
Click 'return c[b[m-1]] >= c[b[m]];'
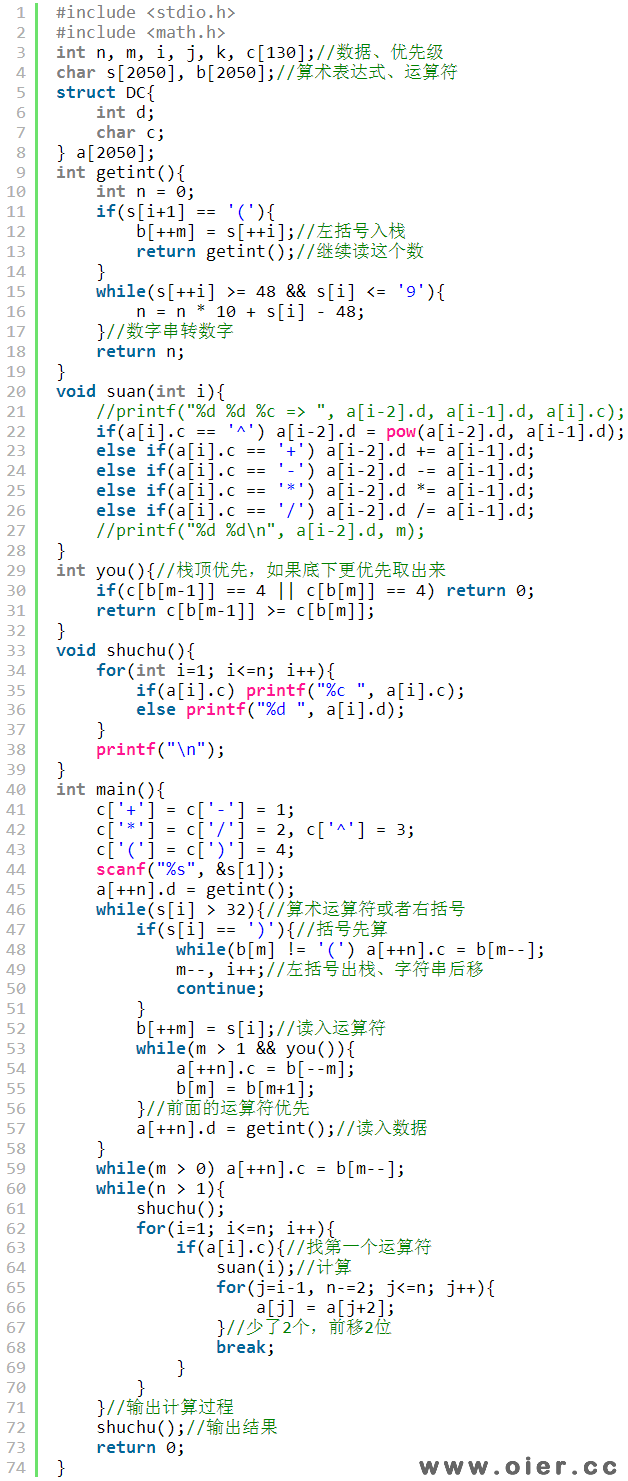click(x=236, y=610)
